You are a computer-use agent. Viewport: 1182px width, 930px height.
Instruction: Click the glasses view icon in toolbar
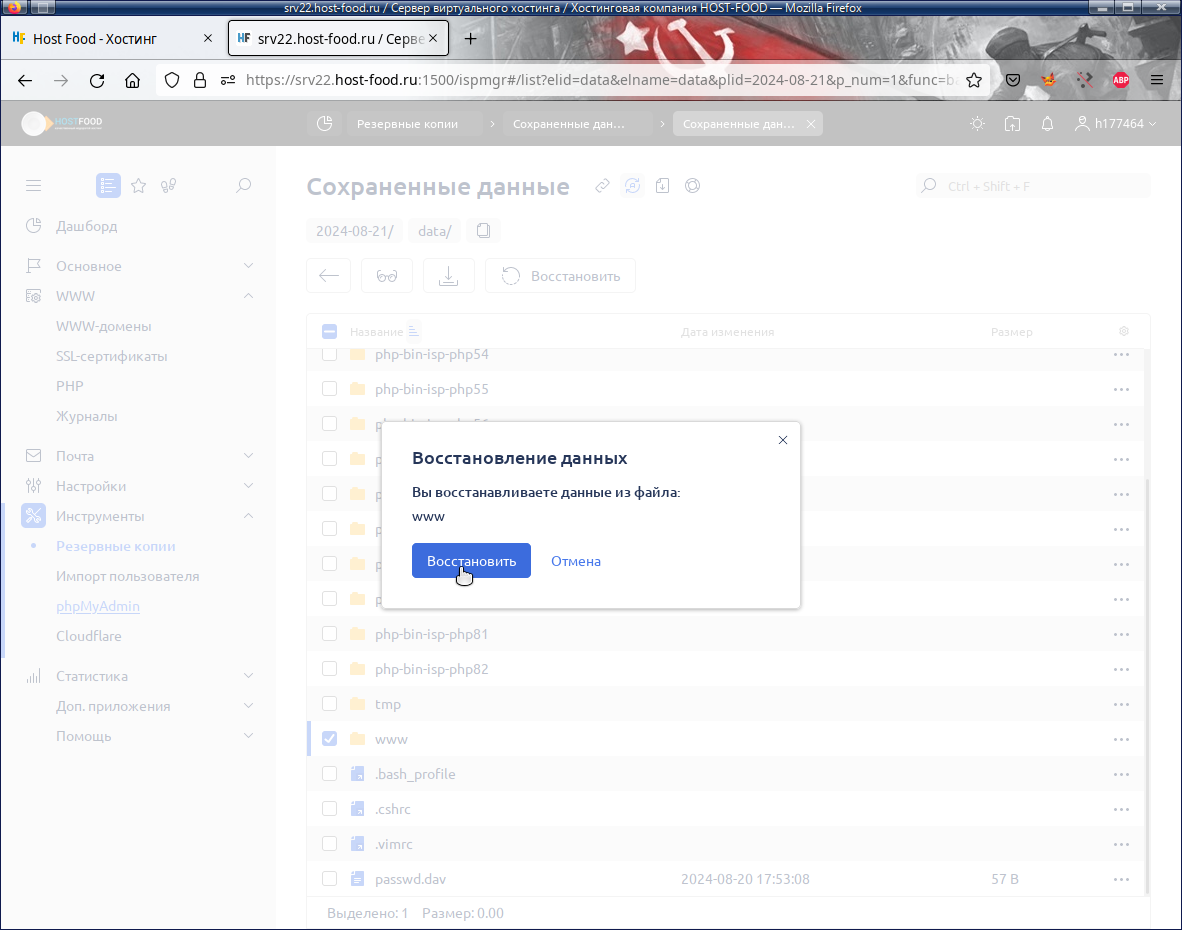point(387,276)
